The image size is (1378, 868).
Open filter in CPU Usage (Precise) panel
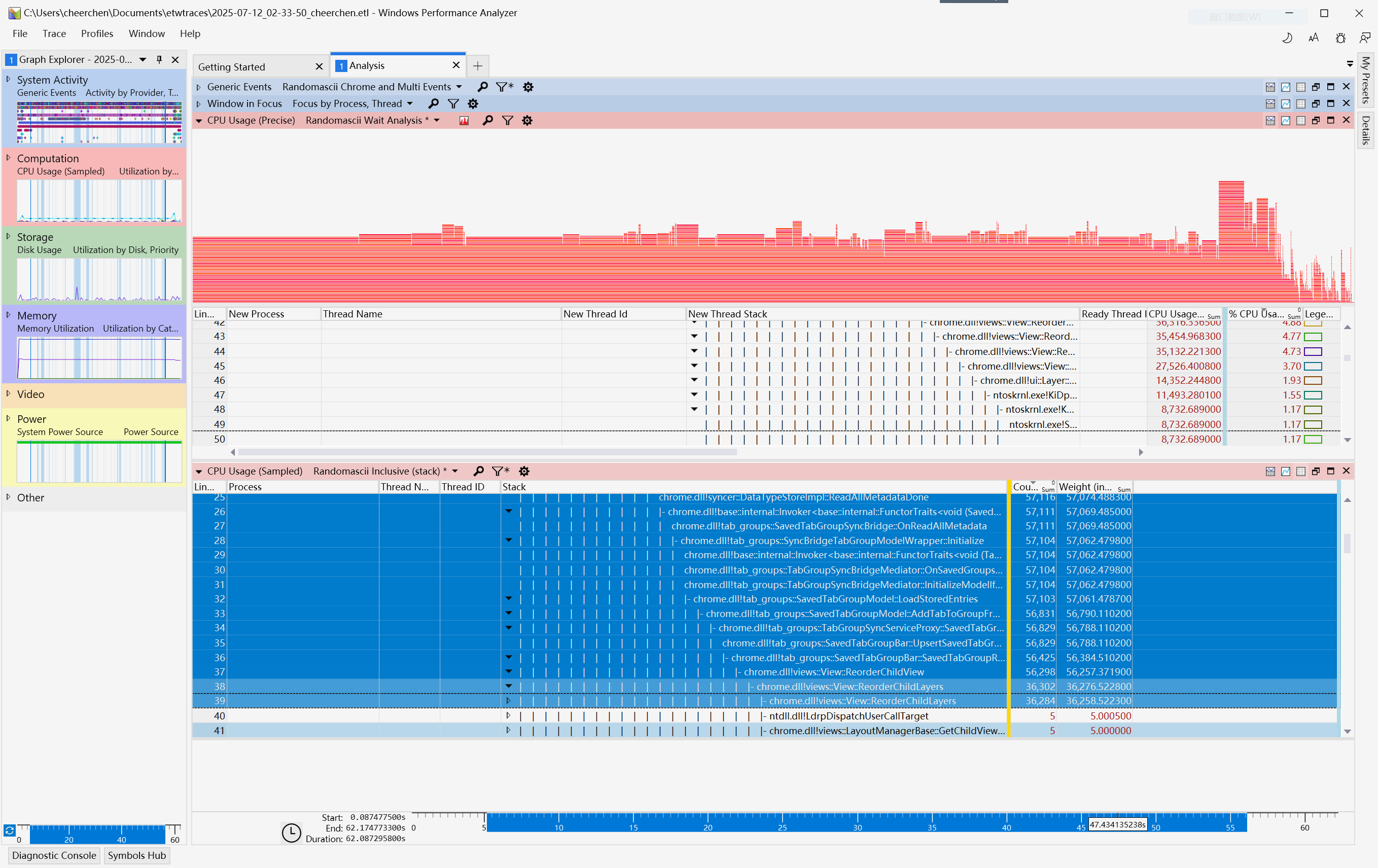pyautogui.click(x=508, y=120)
